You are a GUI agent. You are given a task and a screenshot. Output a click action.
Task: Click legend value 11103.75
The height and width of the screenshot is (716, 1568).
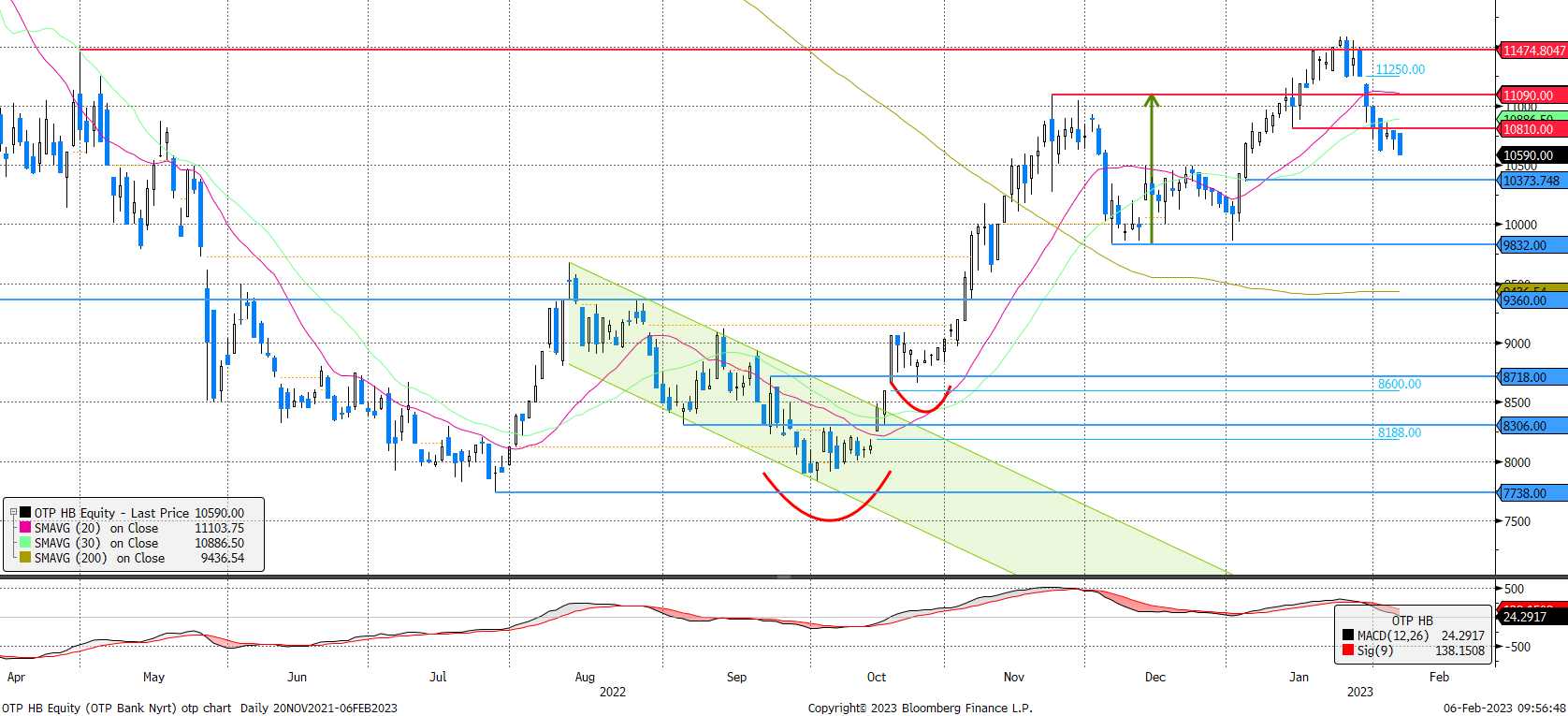(219, 528)
